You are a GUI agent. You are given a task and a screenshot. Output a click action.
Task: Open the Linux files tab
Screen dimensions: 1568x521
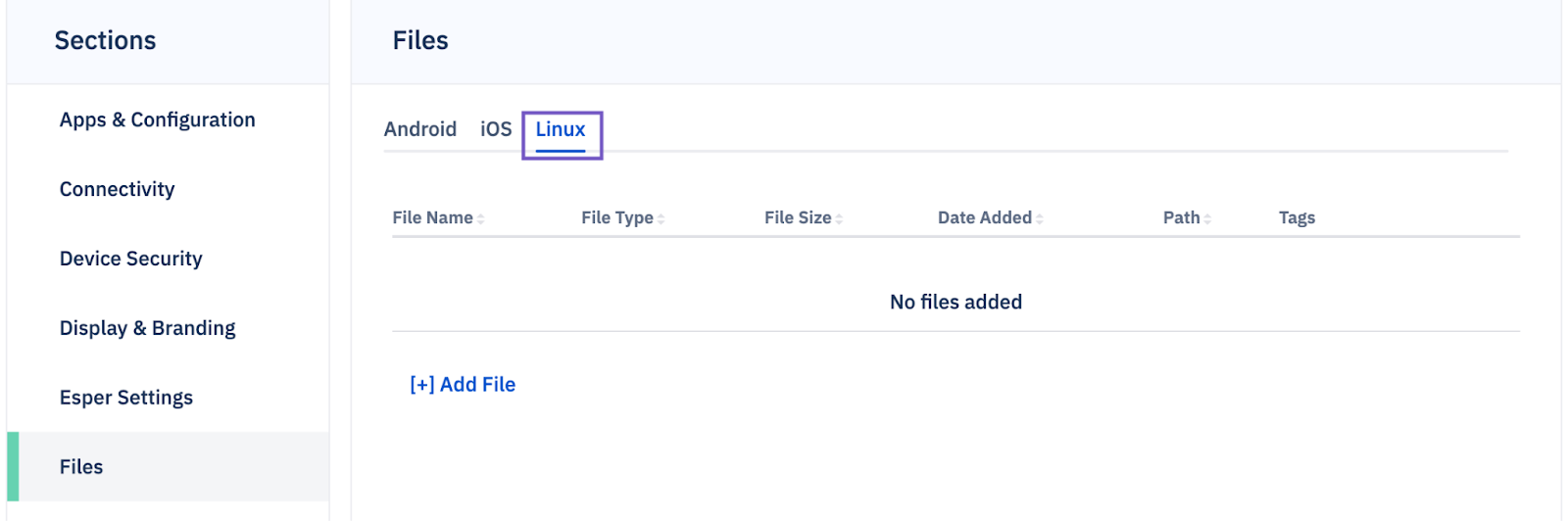click(x=561, y=129)
